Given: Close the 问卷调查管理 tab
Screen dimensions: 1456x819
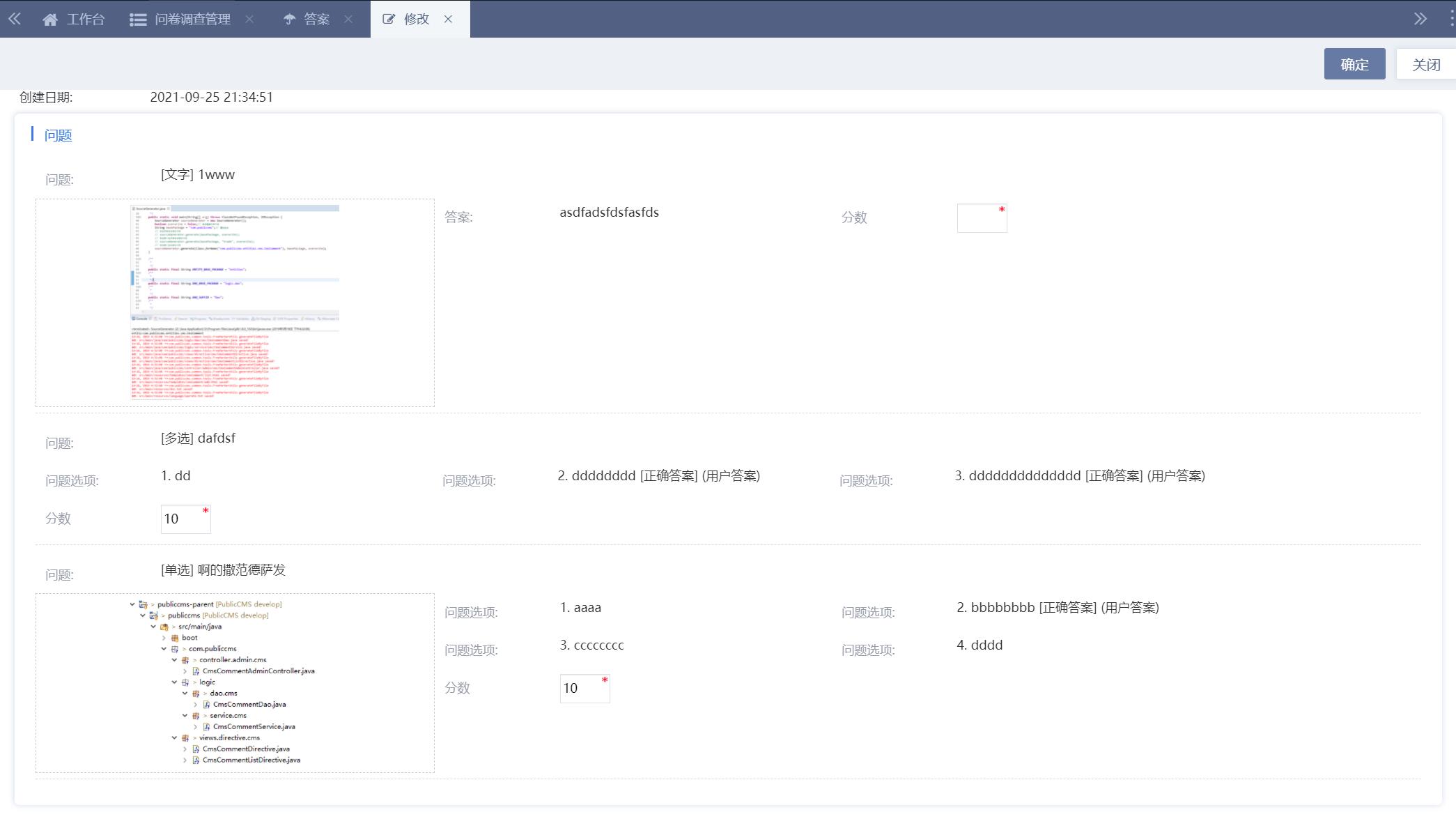Looking at the screenshot, I should tap(249, 20).
